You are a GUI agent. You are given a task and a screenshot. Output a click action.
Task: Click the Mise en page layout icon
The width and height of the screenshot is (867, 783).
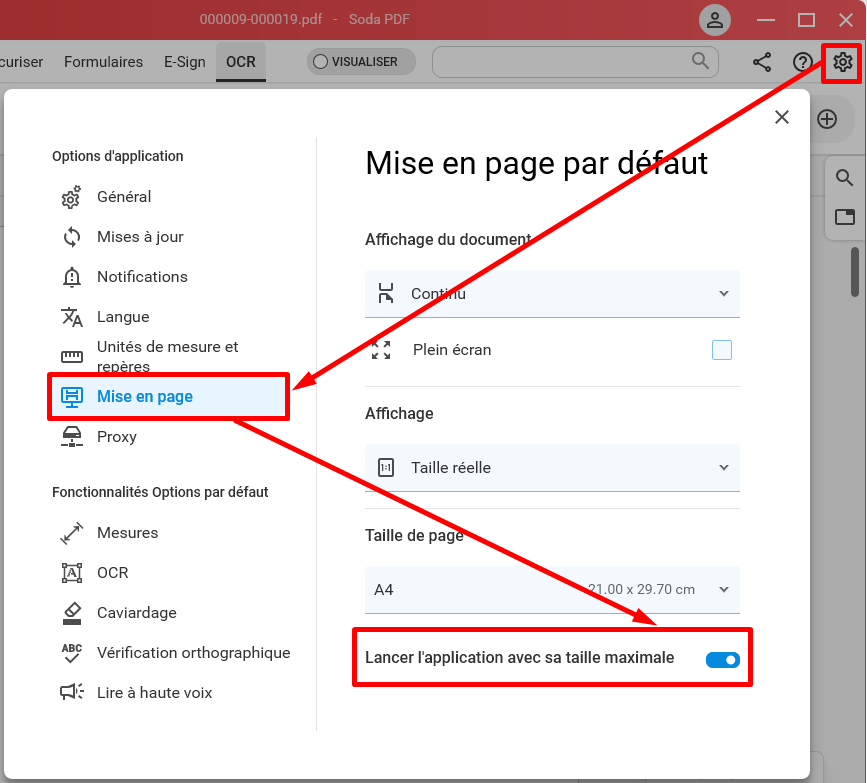(71, 396)
